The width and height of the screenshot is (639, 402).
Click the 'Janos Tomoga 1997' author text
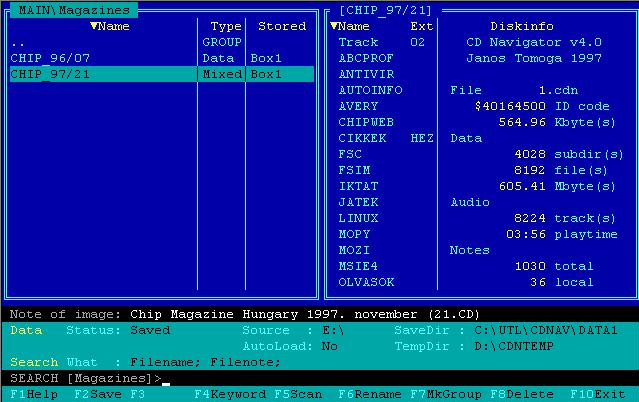click(533, 58)
